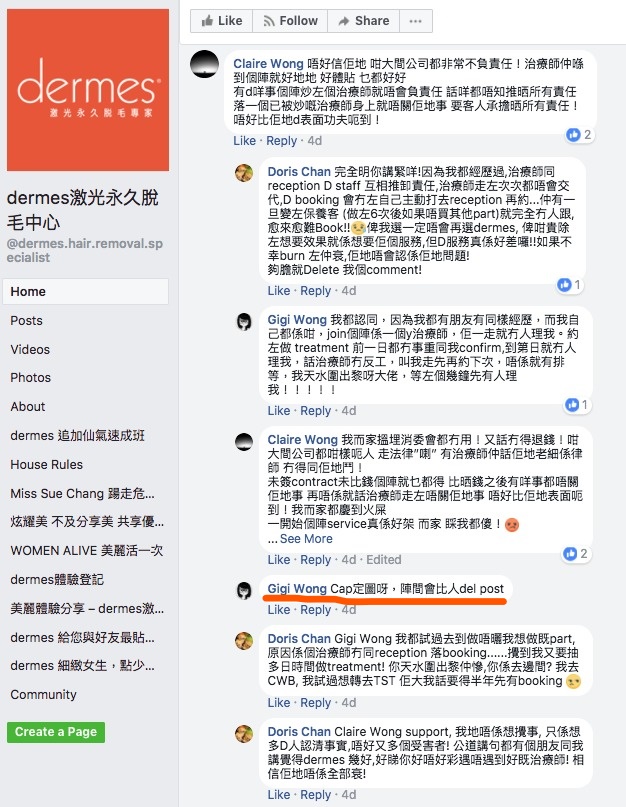
Task: Like Gigi Wong's Cap comment
Action: point(279,610)
